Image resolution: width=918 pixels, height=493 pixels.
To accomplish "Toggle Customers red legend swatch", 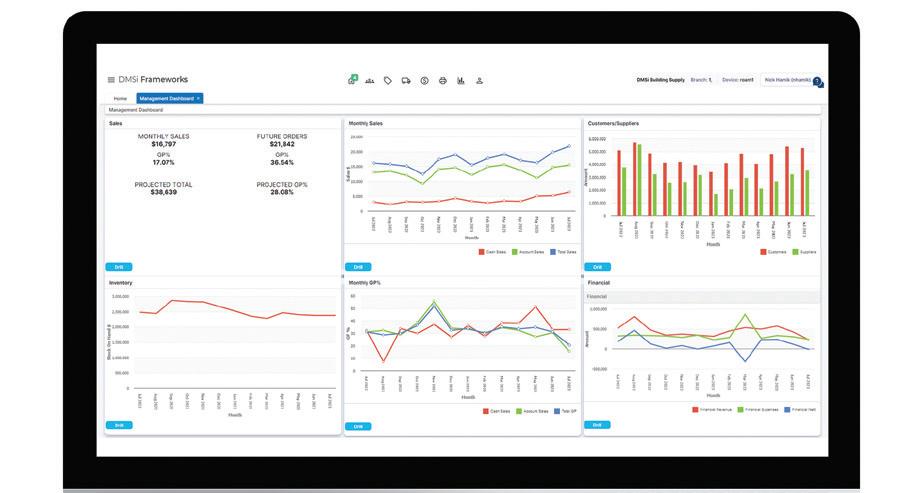I will (x=763, y=252).
